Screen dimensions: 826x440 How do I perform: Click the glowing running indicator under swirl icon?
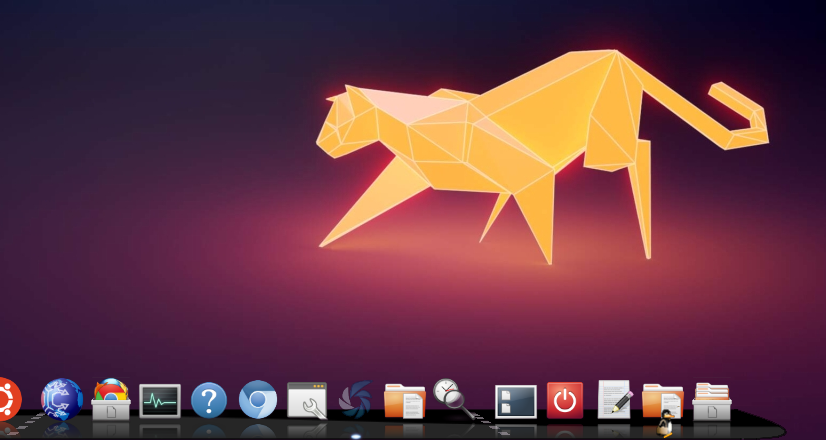pyautogui.click(x=356, y=436)
